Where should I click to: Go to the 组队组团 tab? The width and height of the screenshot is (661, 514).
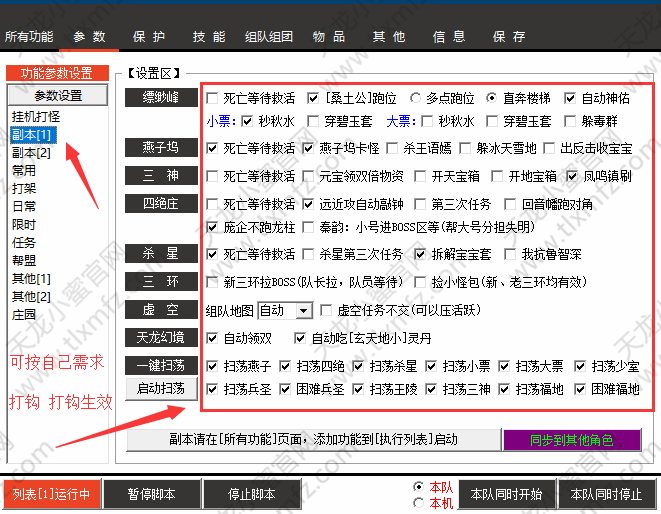pyautogui.click(x=269, y=37)
